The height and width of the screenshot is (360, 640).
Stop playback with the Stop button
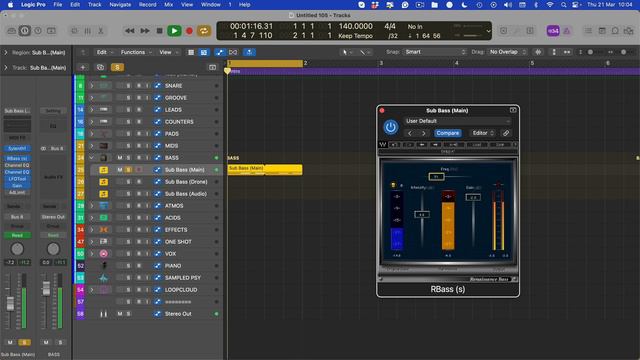(160, 31)
